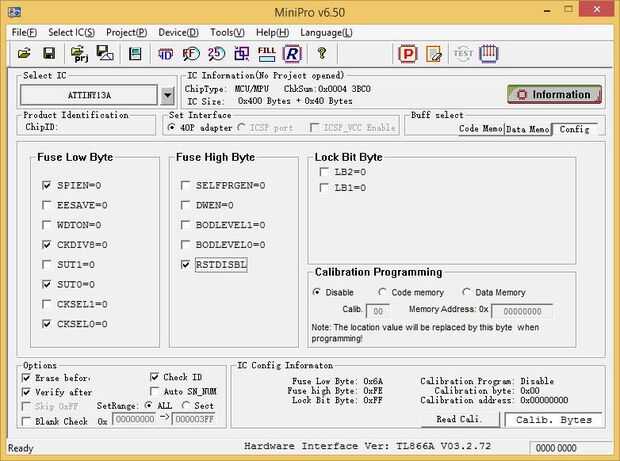The height and width of the screenshot is (461, 620).
Task: Open file using the folder toolbar icon
Action: tap(24, 53)
